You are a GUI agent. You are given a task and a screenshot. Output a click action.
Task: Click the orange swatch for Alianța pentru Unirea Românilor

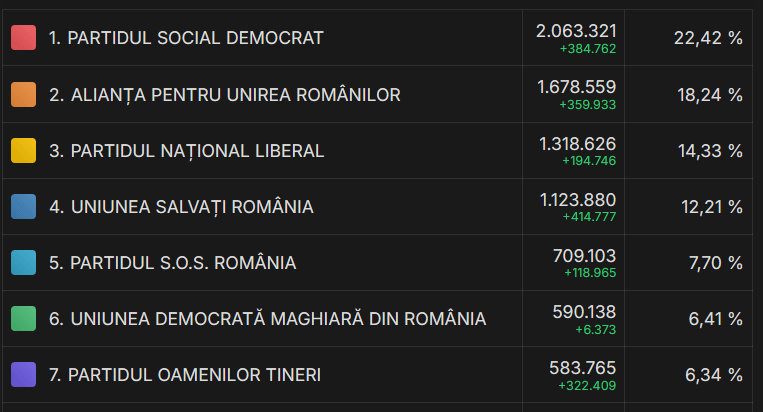tap(23, 94)
